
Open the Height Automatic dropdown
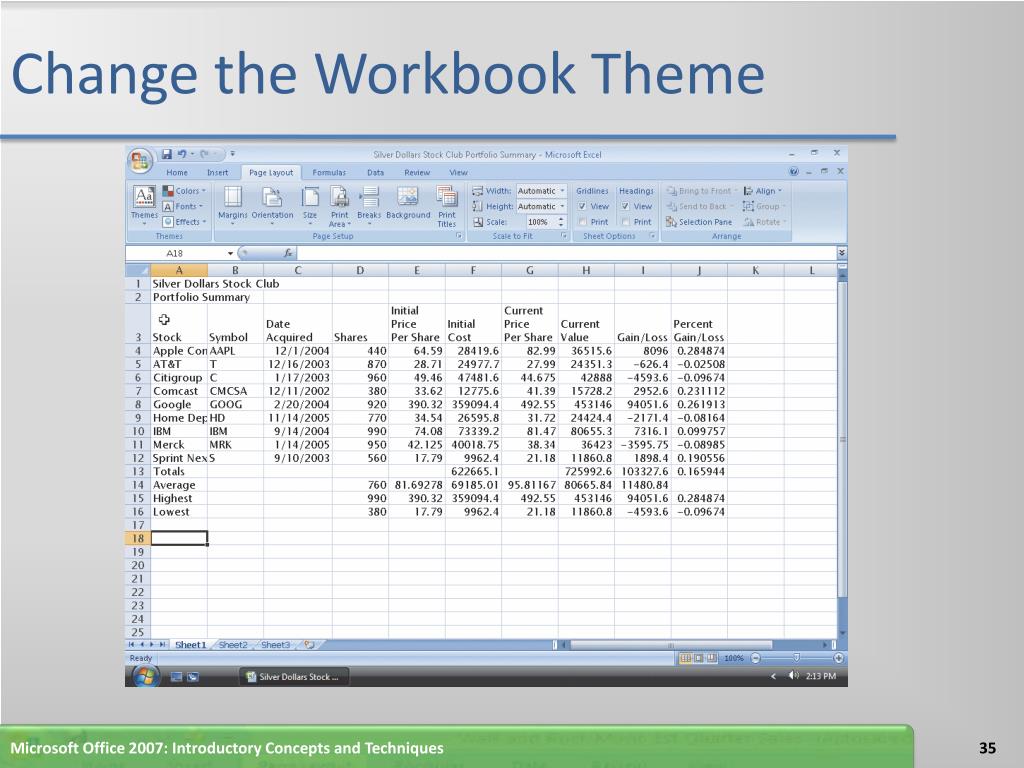pyautogui.click(x=562, y=206)
